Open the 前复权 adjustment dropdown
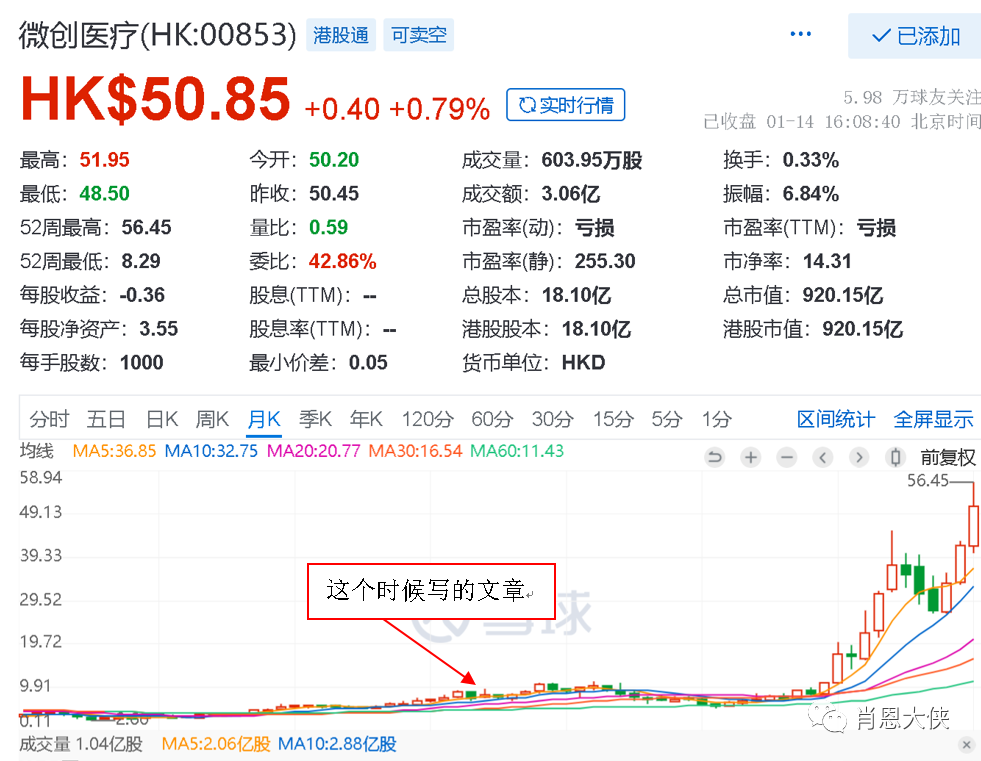Screen dimensions: 981x761 [948, 457]
